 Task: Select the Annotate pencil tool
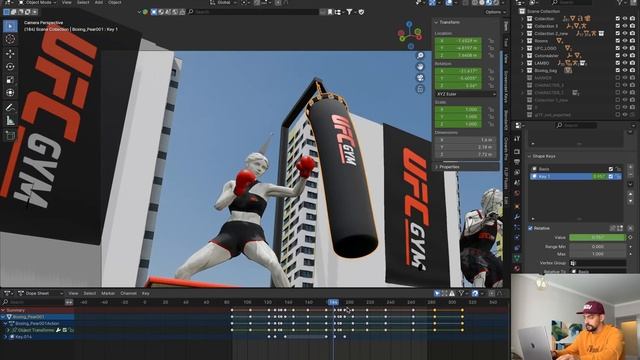point(10,107)
